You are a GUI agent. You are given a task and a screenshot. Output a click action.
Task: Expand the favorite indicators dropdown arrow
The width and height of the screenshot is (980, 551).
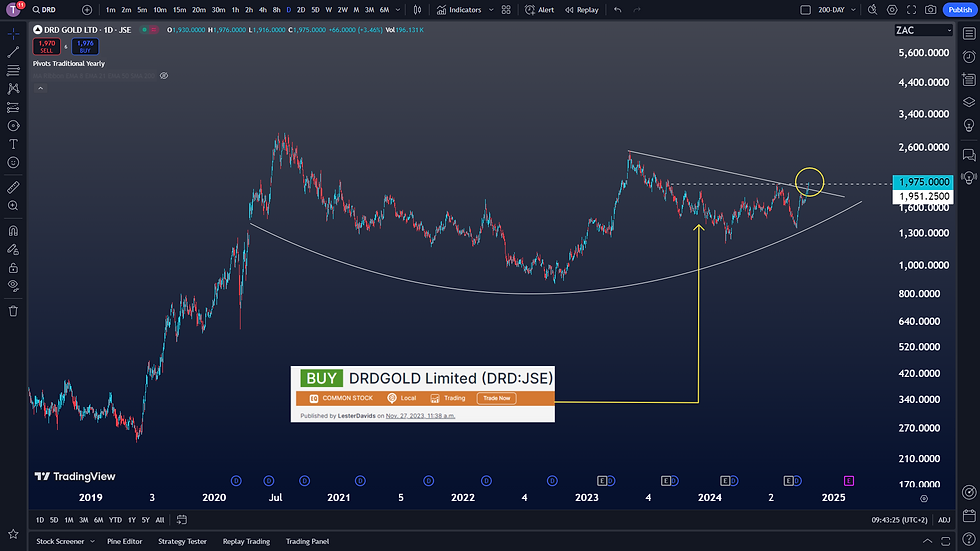click(x=491, y=9)
